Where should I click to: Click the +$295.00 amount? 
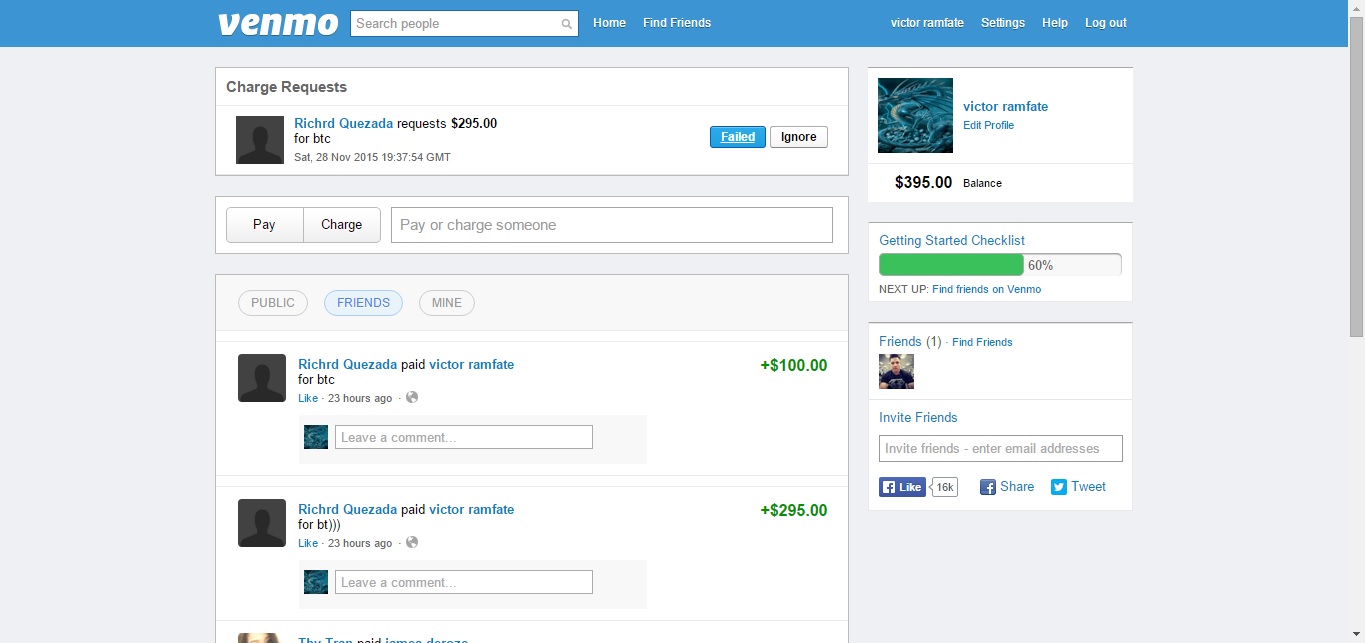click(794, 510)
